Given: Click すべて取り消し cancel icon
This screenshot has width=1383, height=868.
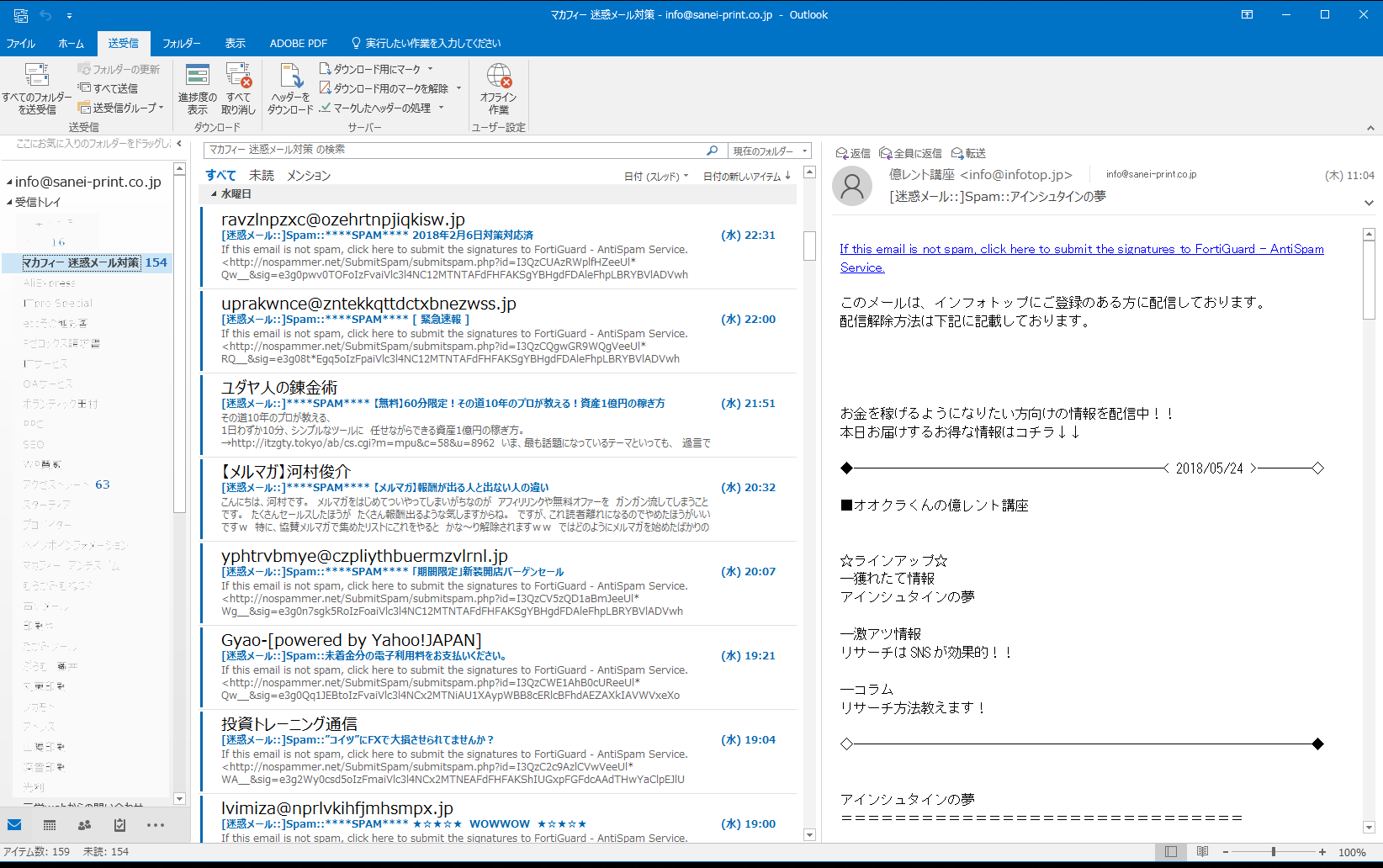Looking at the screenshot, I should point(239,87).
